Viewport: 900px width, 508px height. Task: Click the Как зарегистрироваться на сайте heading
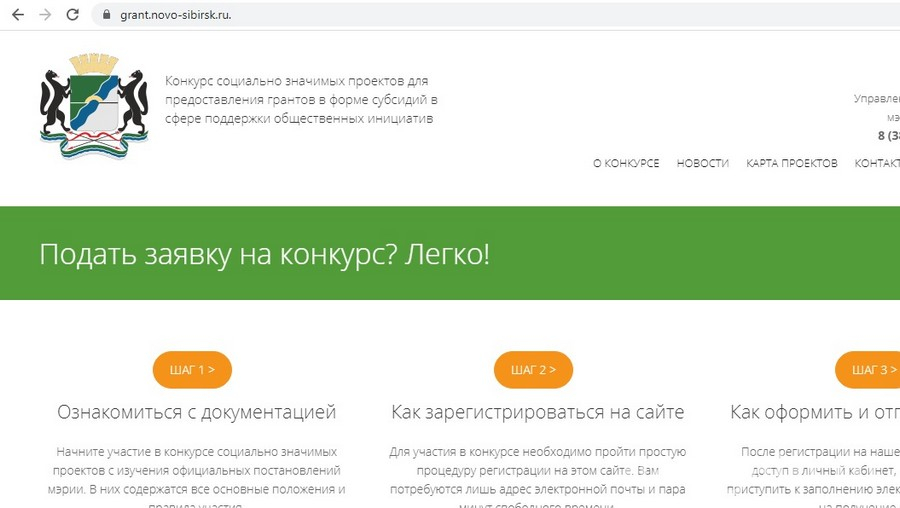point(537,412)
